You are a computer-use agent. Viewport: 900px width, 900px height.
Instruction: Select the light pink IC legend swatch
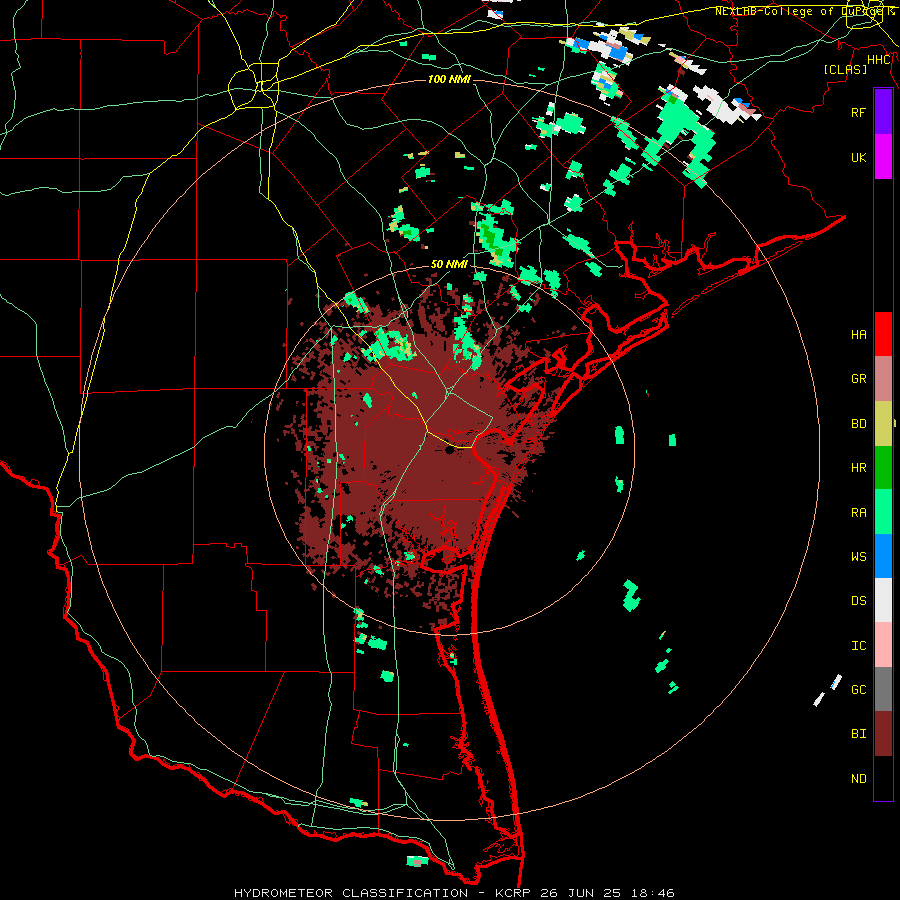pyautogui.click(x=883, y=645)
